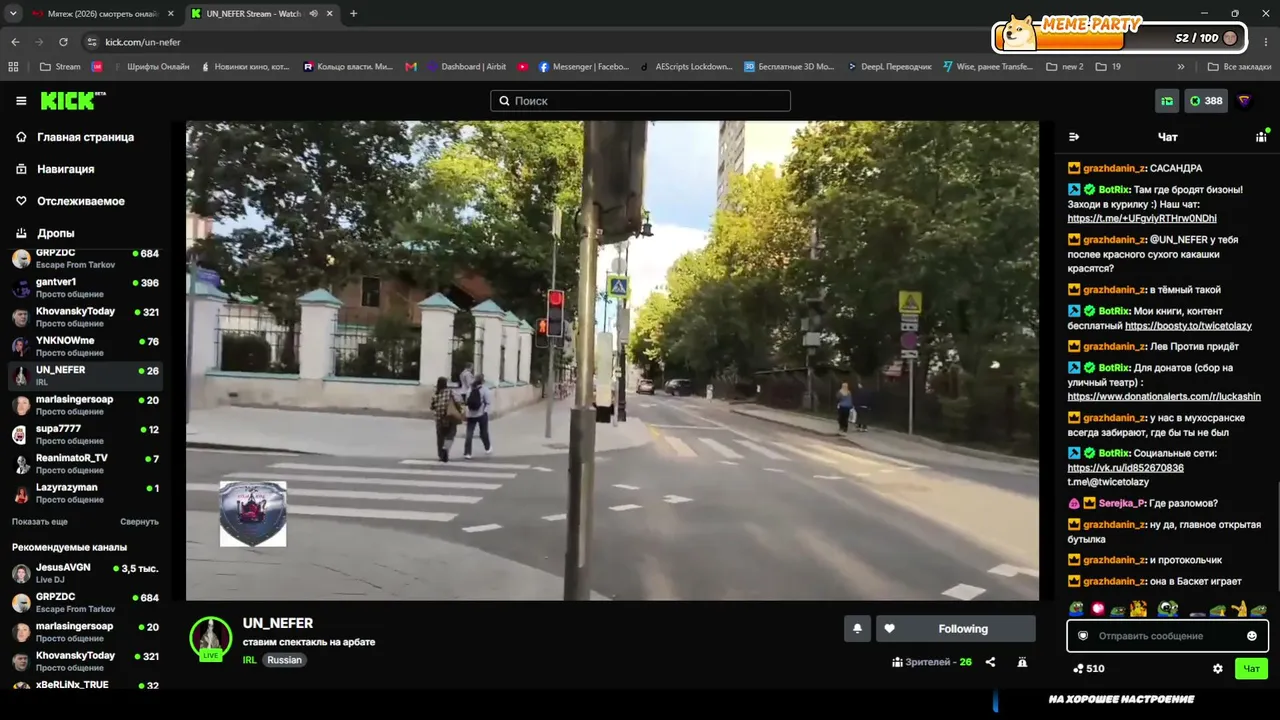View site information icon in address bar

(92, 42)
